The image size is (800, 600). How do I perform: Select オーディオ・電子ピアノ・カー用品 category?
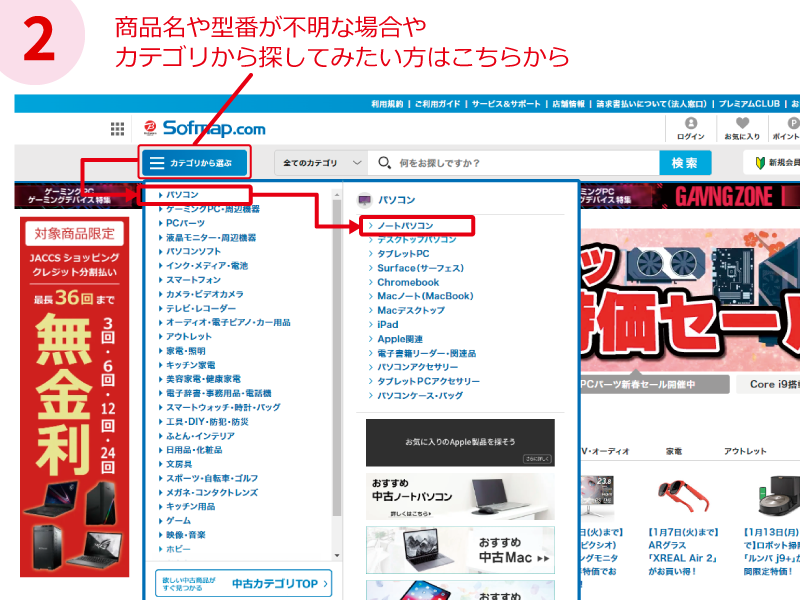click(x=228, y=322)
